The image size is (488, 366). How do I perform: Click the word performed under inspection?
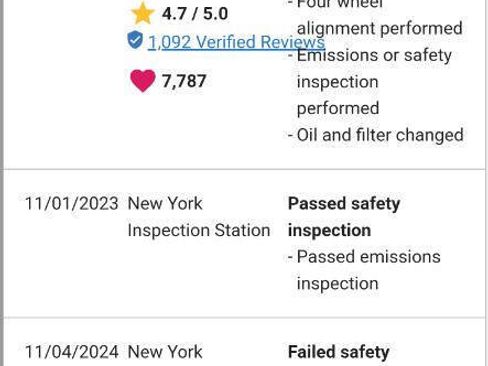pyautogui.click(x=338, y=108)
